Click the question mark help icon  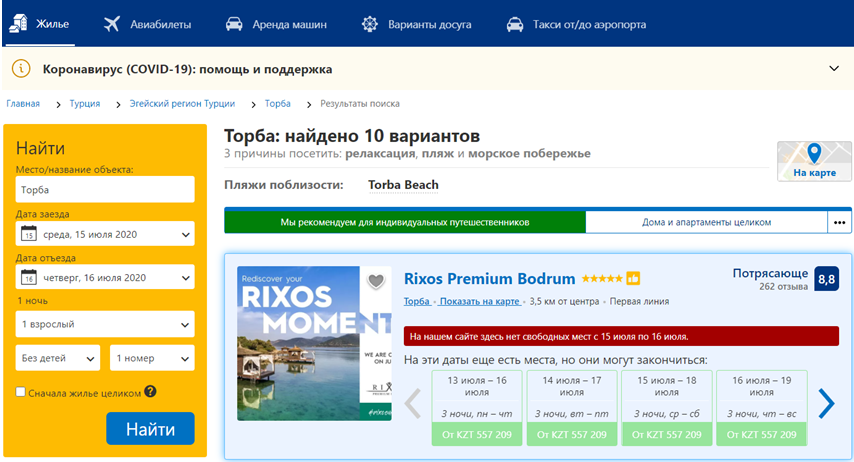[150, 391]
